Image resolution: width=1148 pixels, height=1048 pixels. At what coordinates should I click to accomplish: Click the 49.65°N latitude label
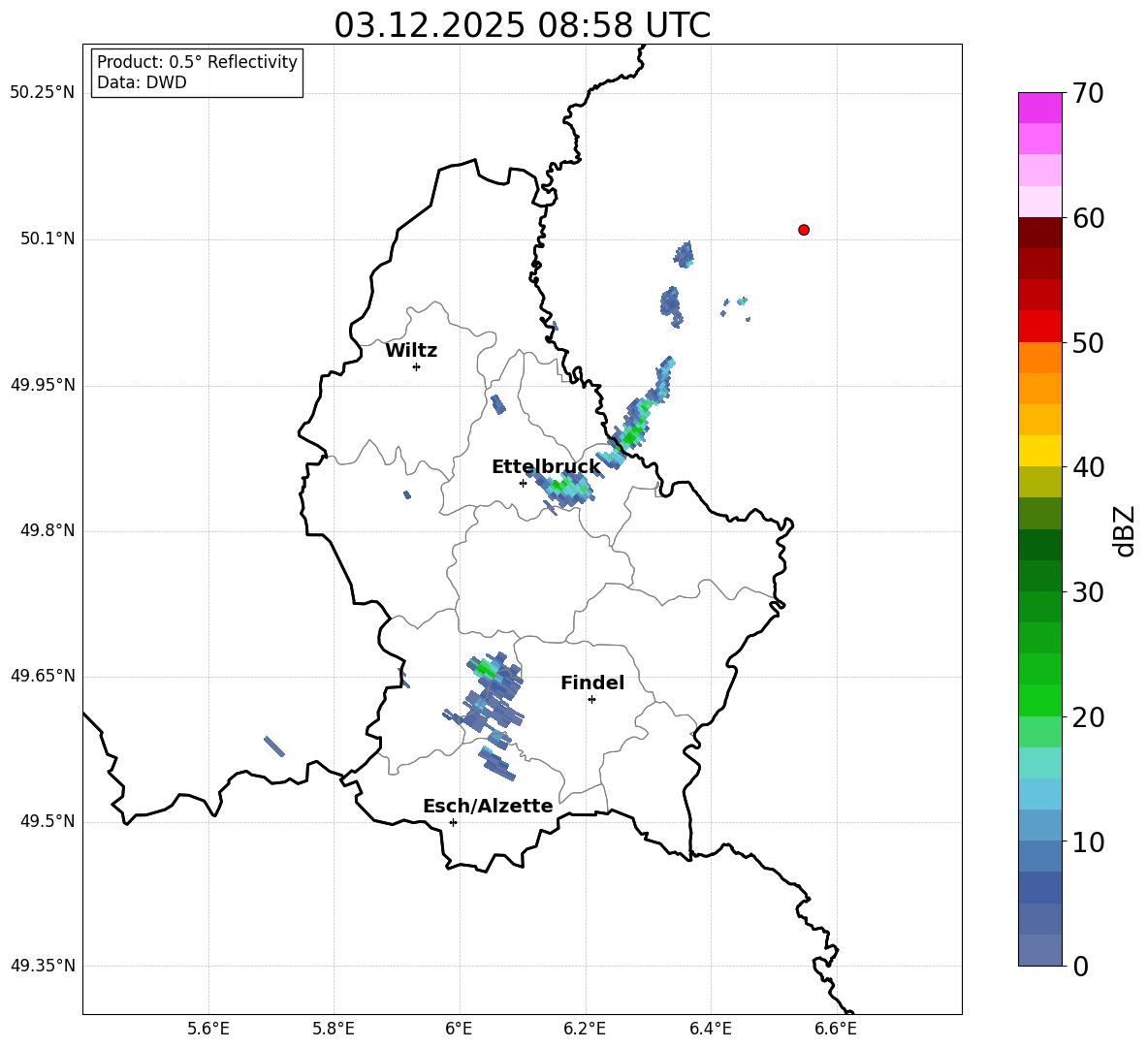[x=43, y=676]
